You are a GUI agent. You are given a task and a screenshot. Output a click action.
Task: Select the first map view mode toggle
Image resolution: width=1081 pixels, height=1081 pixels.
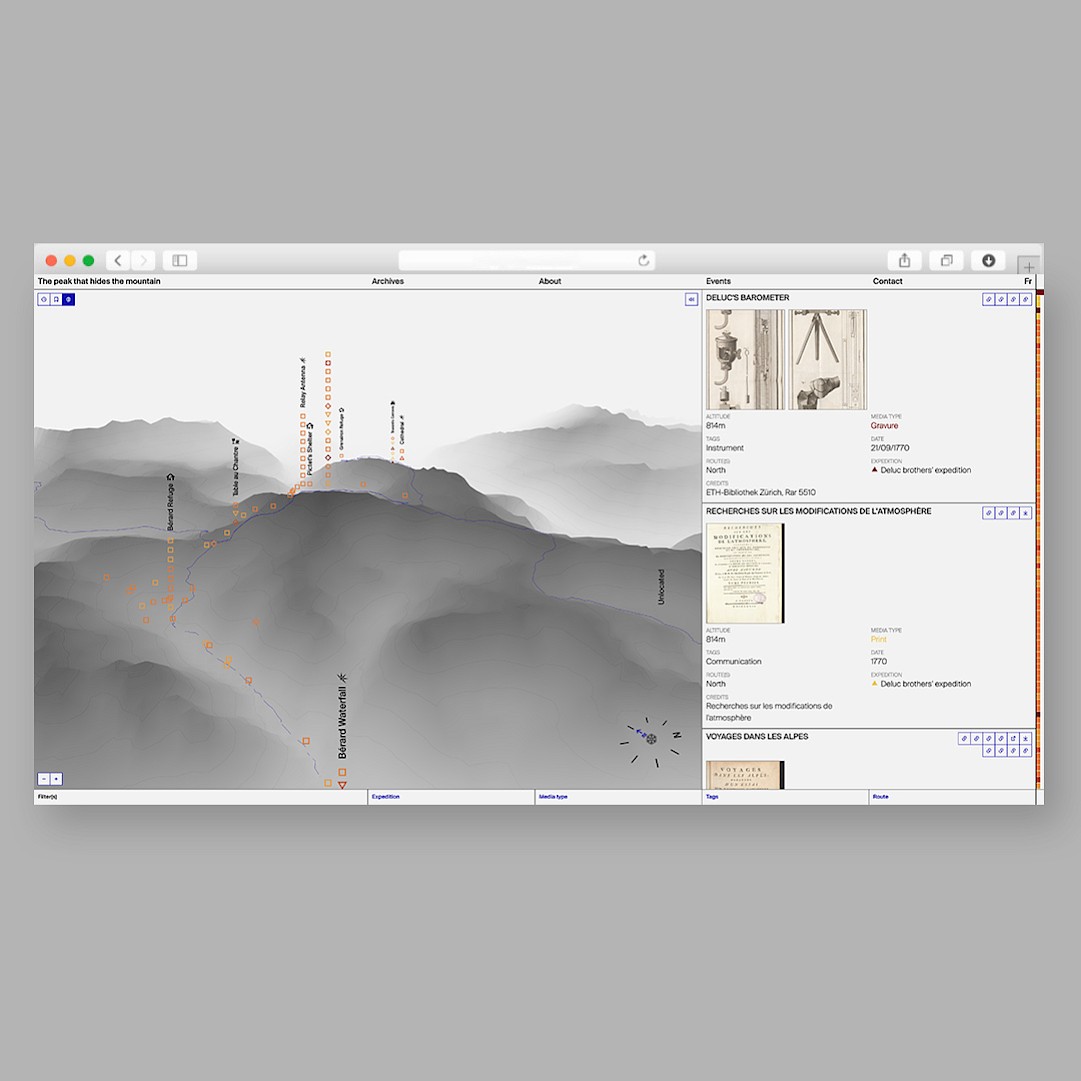pos(44,299)
